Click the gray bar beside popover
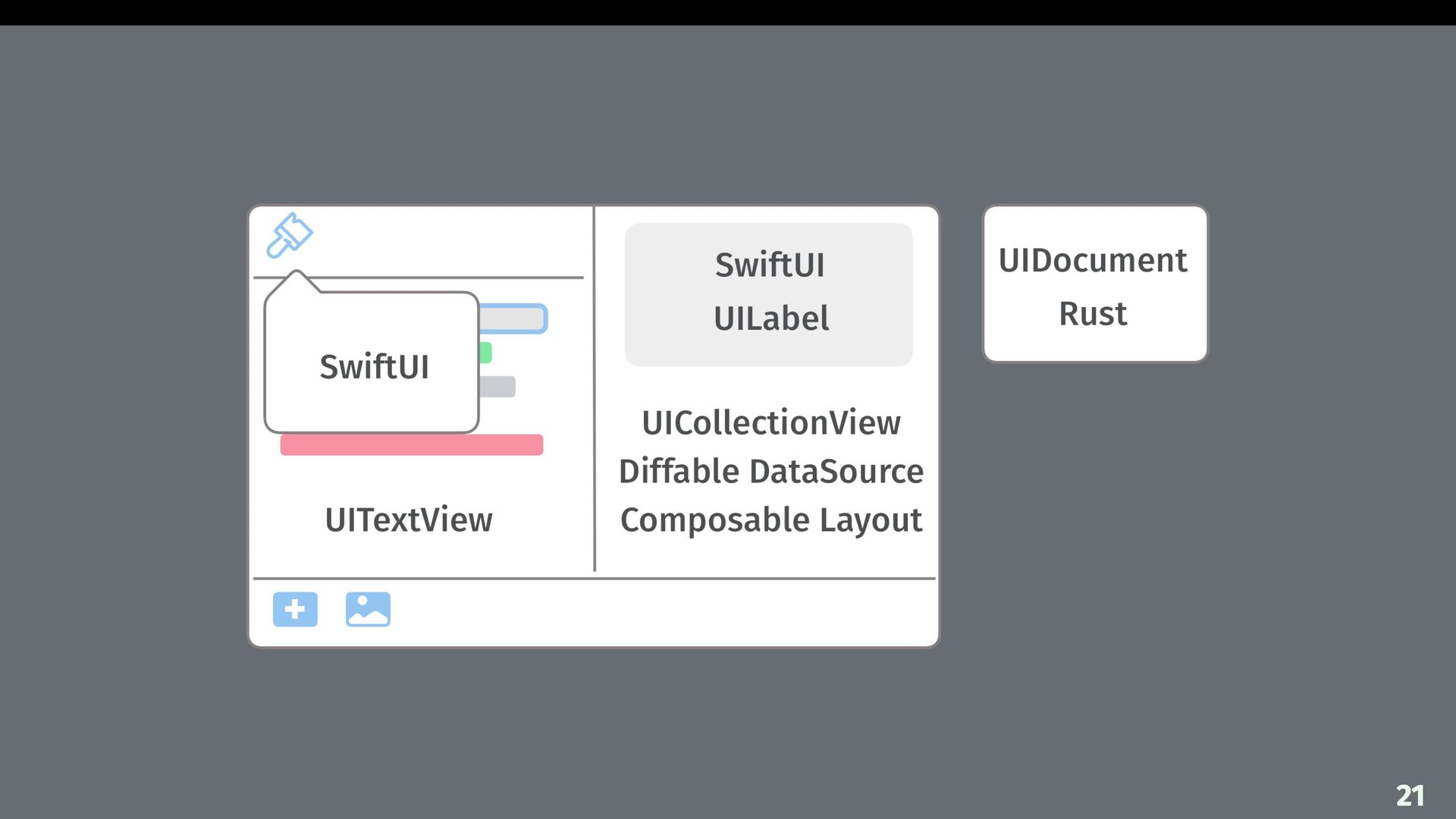The image size is (1456, 819). click(x=497, y=387)
